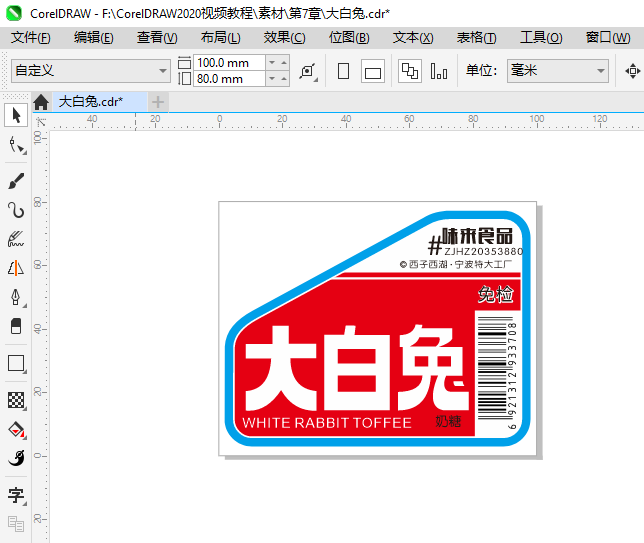
Task: Add a new document tab
Action: (x=158, y=102)
